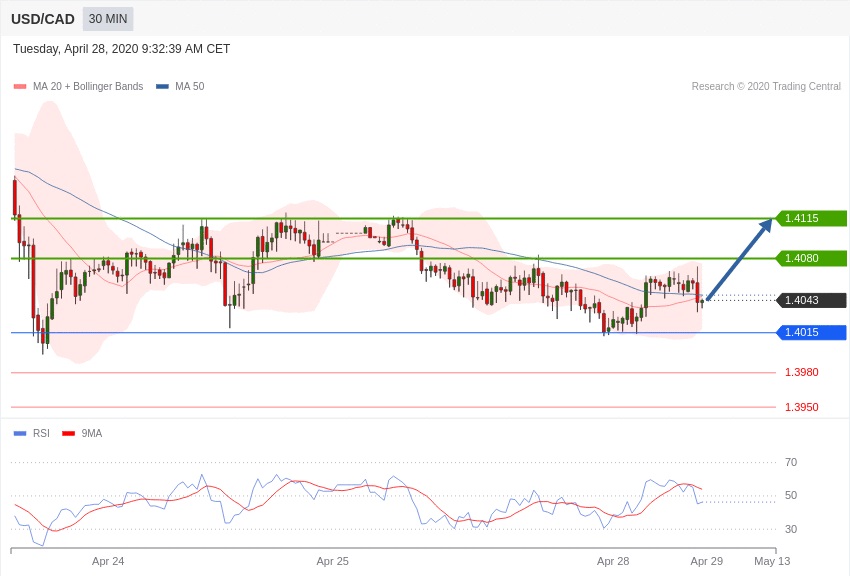
Task: Open the Research Trading Central copyright link
Action: click(766, 87)
